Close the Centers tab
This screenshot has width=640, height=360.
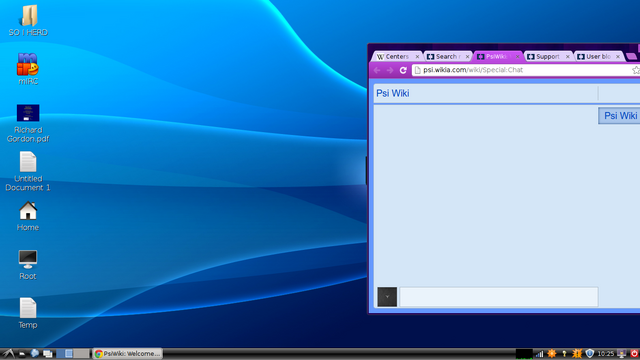click(x=417, y=57)
